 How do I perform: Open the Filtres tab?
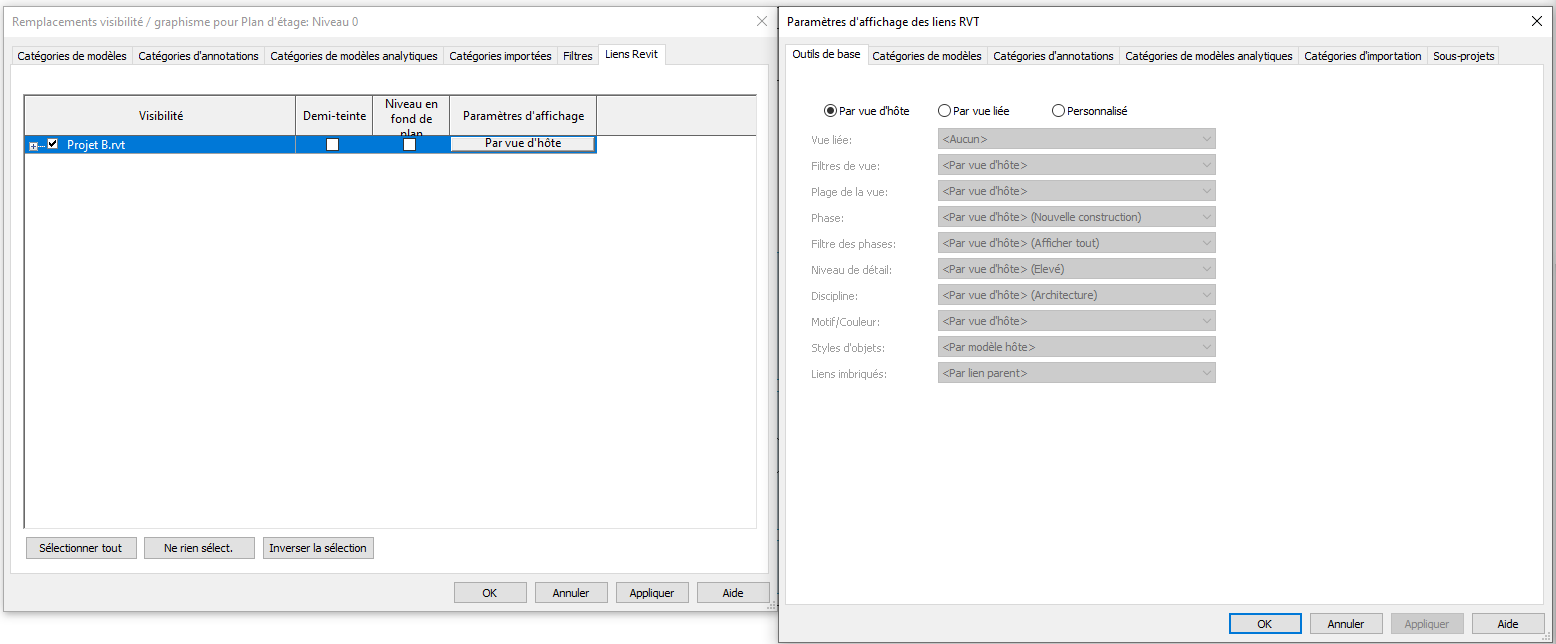click(578, 56)
